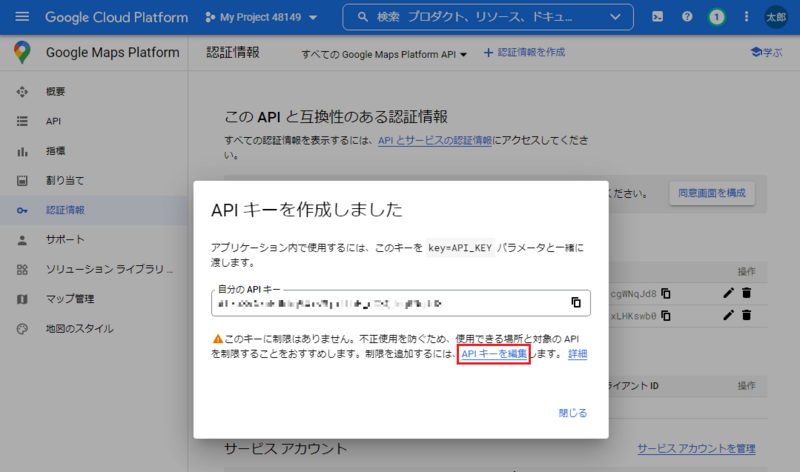Screen dimensions: 800x472
Task: Click the API キーを編集 link
Action: click(x=493, y=354)
